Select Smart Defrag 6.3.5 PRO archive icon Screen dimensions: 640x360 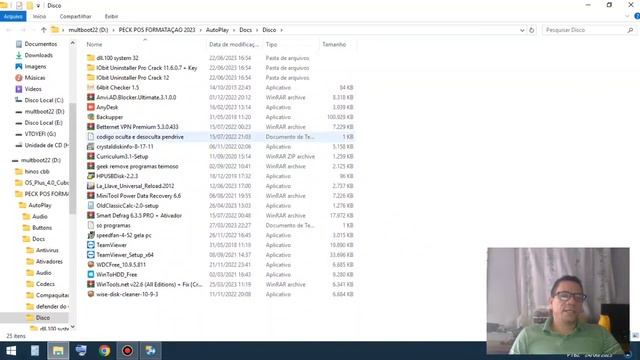point(91,216)
